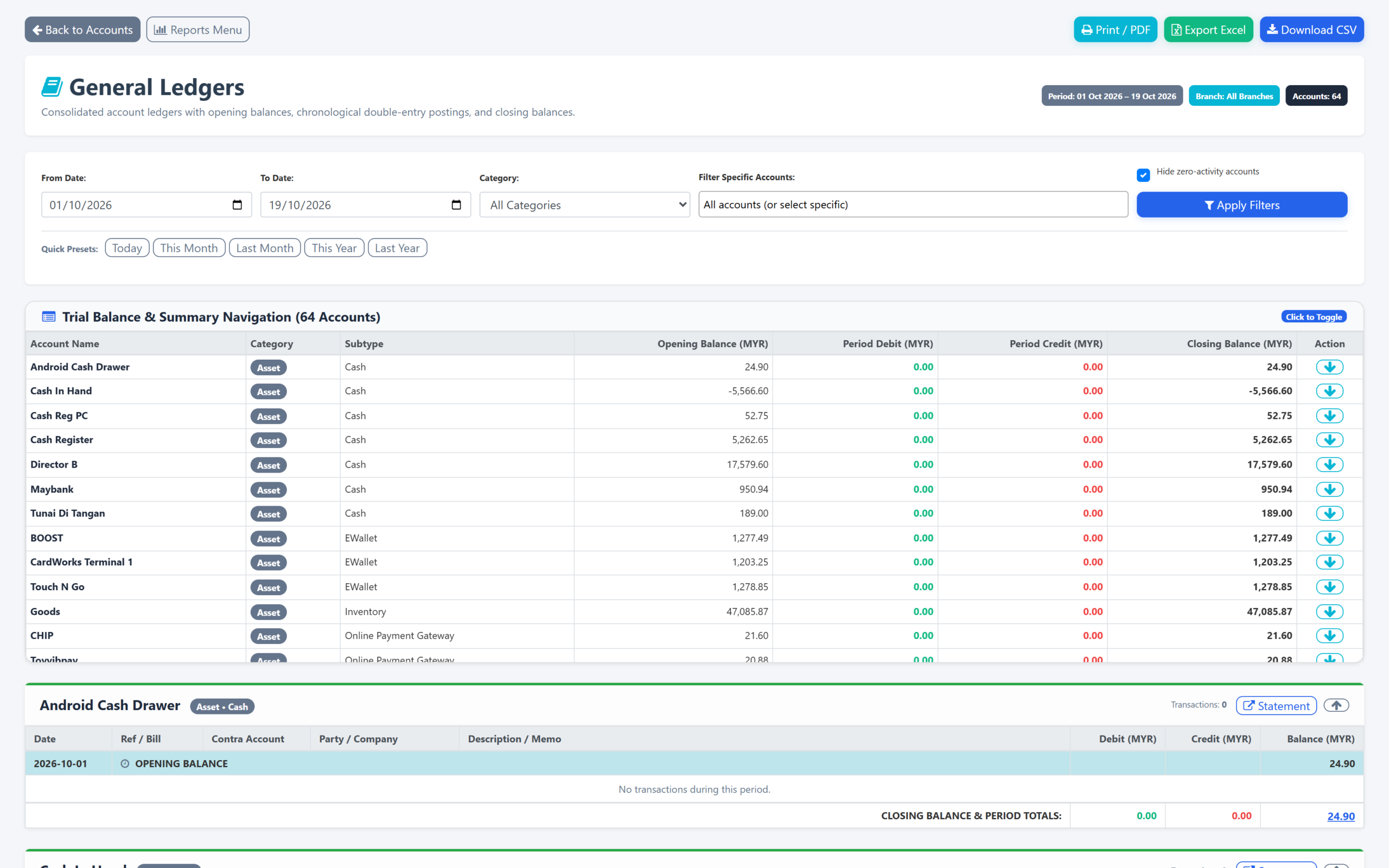1389x868 pixels.
Task: Go Back to Accounts
Action: pos(82,29)
